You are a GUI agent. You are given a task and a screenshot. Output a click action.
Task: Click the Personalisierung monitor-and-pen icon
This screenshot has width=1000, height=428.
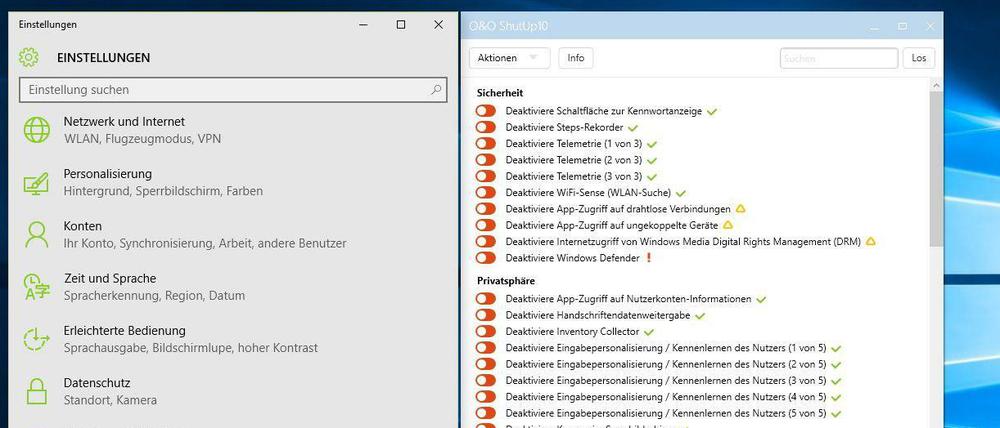36,182
